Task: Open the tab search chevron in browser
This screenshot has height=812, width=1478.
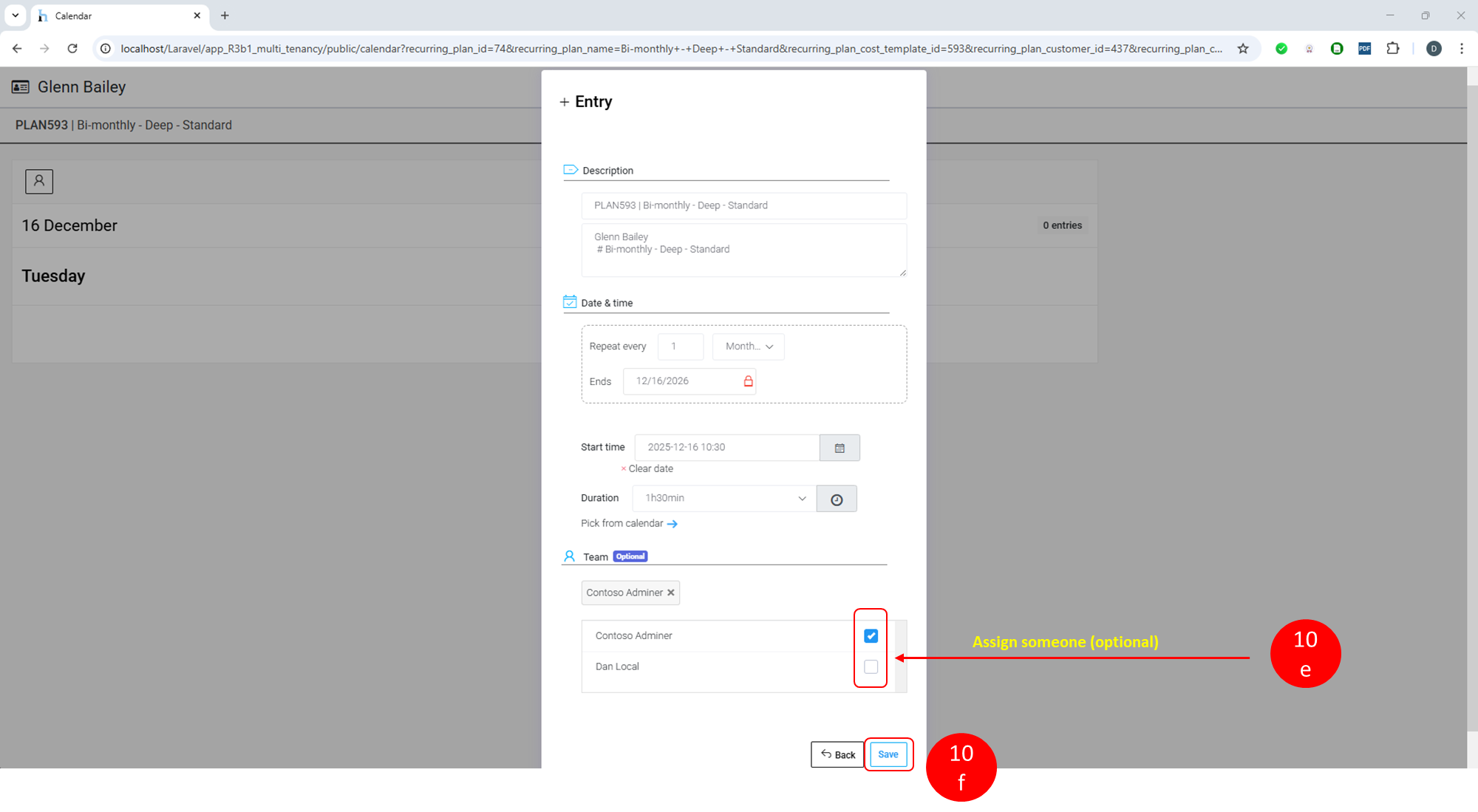Action: pyautogui.click(x=15, y=16)
